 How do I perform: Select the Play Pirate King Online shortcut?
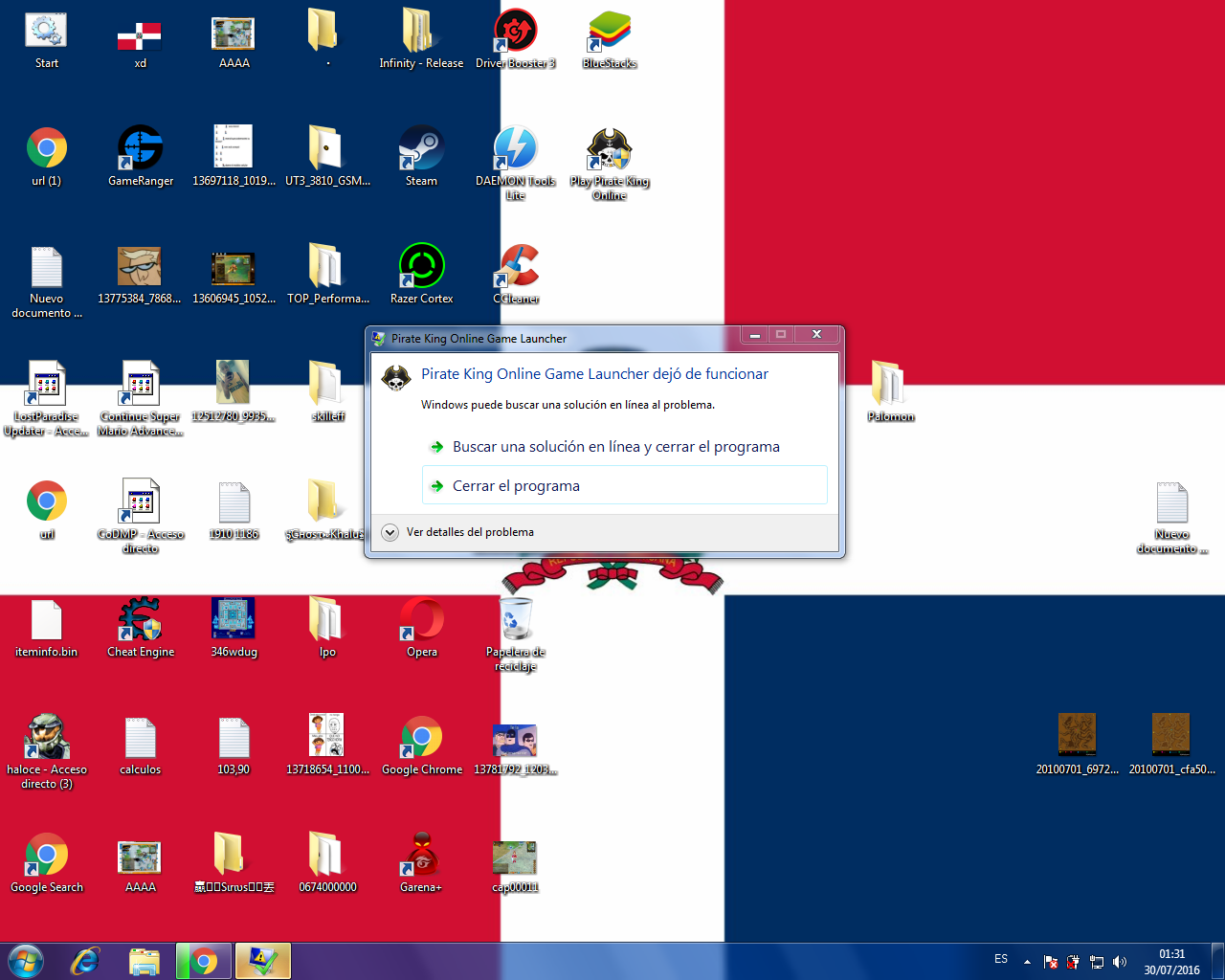[610, 164]
